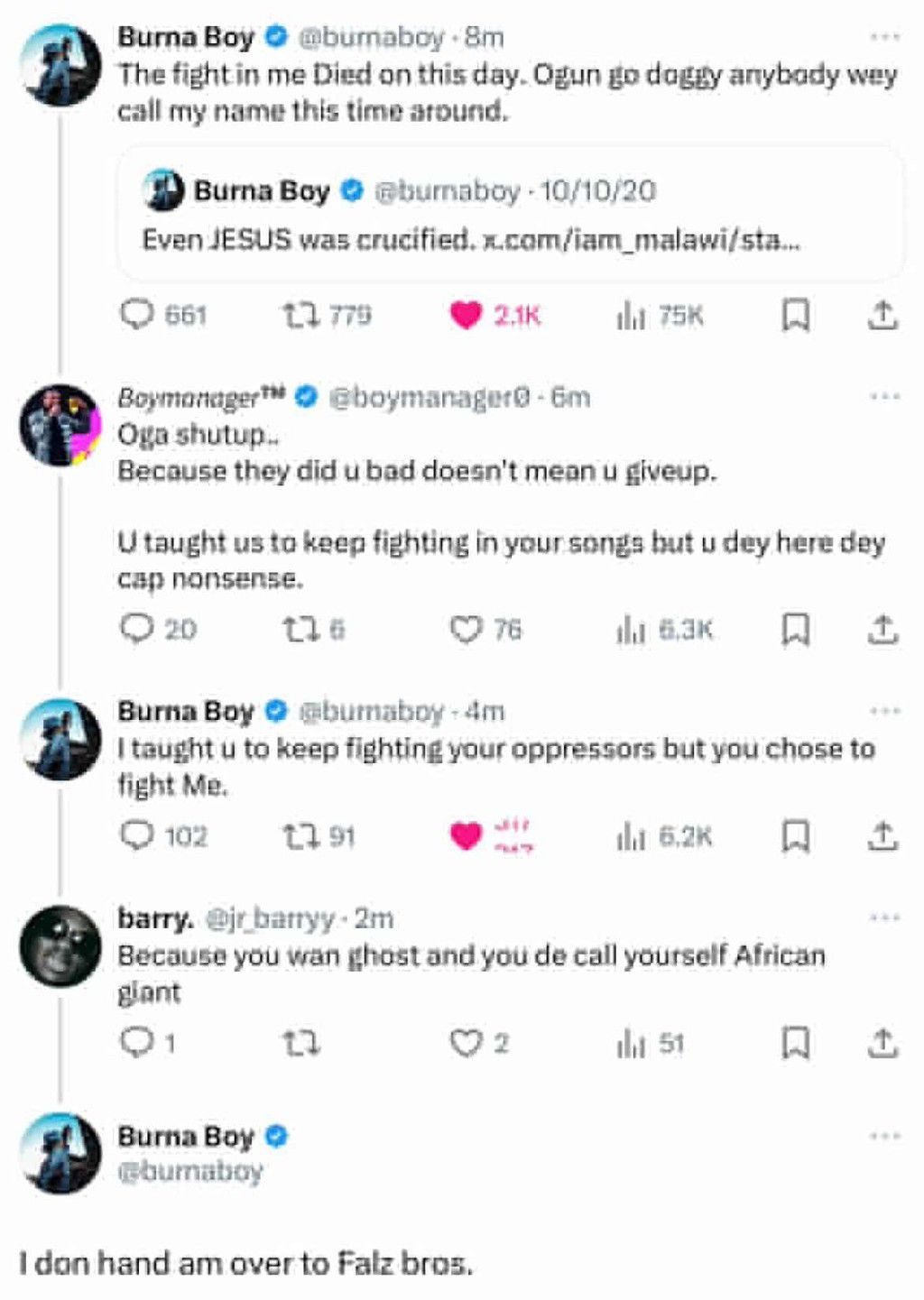Bookmark Boymanager's reply

pyautogui.click(x=798, y=630)
